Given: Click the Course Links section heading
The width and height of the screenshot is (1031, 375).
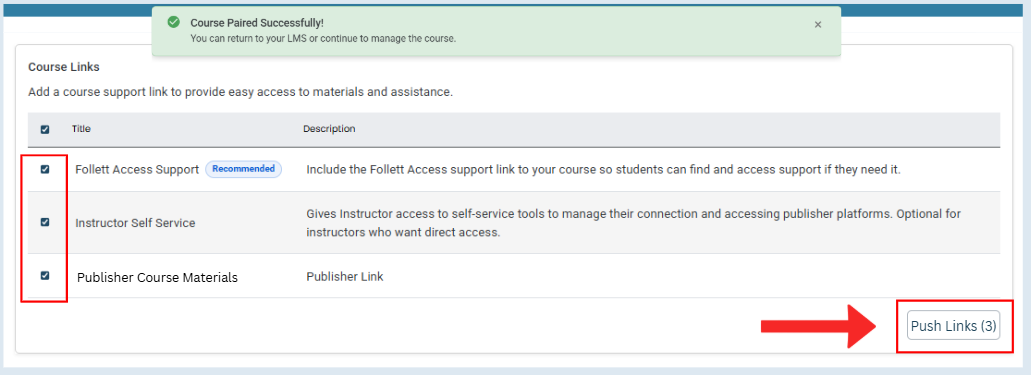Looking at the screenshot, I should point(64,67).
